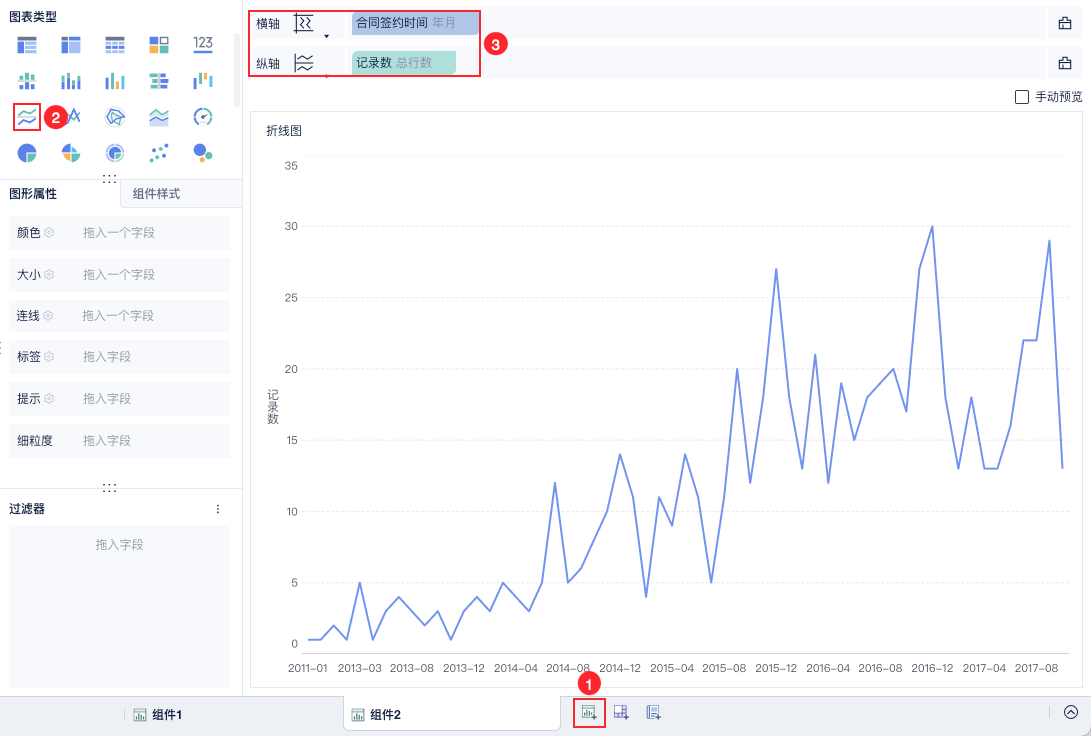The image size is (1091, 736).
Task: Choose the scatter plot chart icon
Action: (159, 153)
